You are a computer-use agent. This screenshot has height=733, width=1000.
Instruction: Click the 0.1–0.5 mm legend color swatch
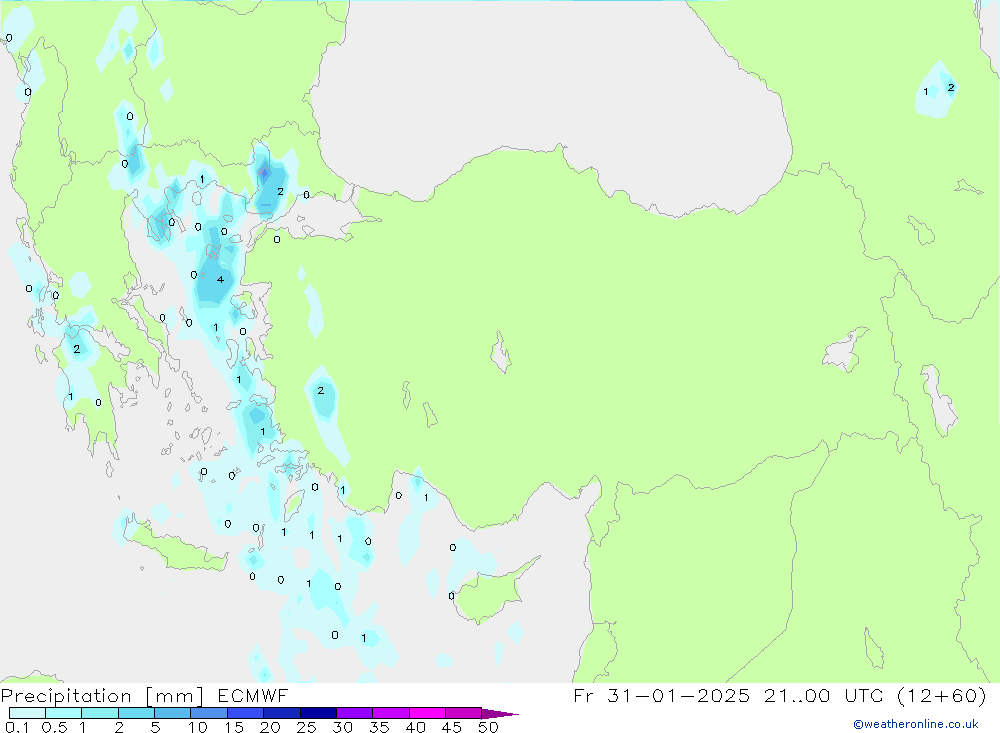point(27,713)
